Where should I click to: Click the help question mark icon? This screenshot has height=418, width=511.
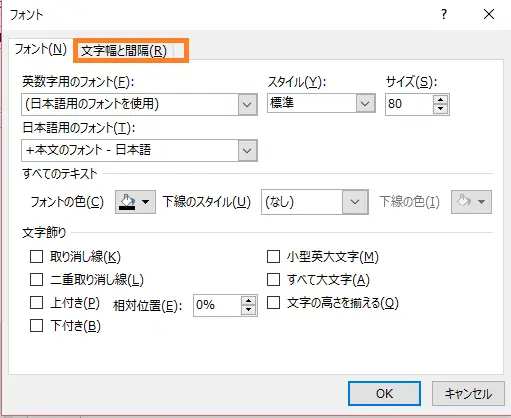pyautogui.click(x=444, y=14)
